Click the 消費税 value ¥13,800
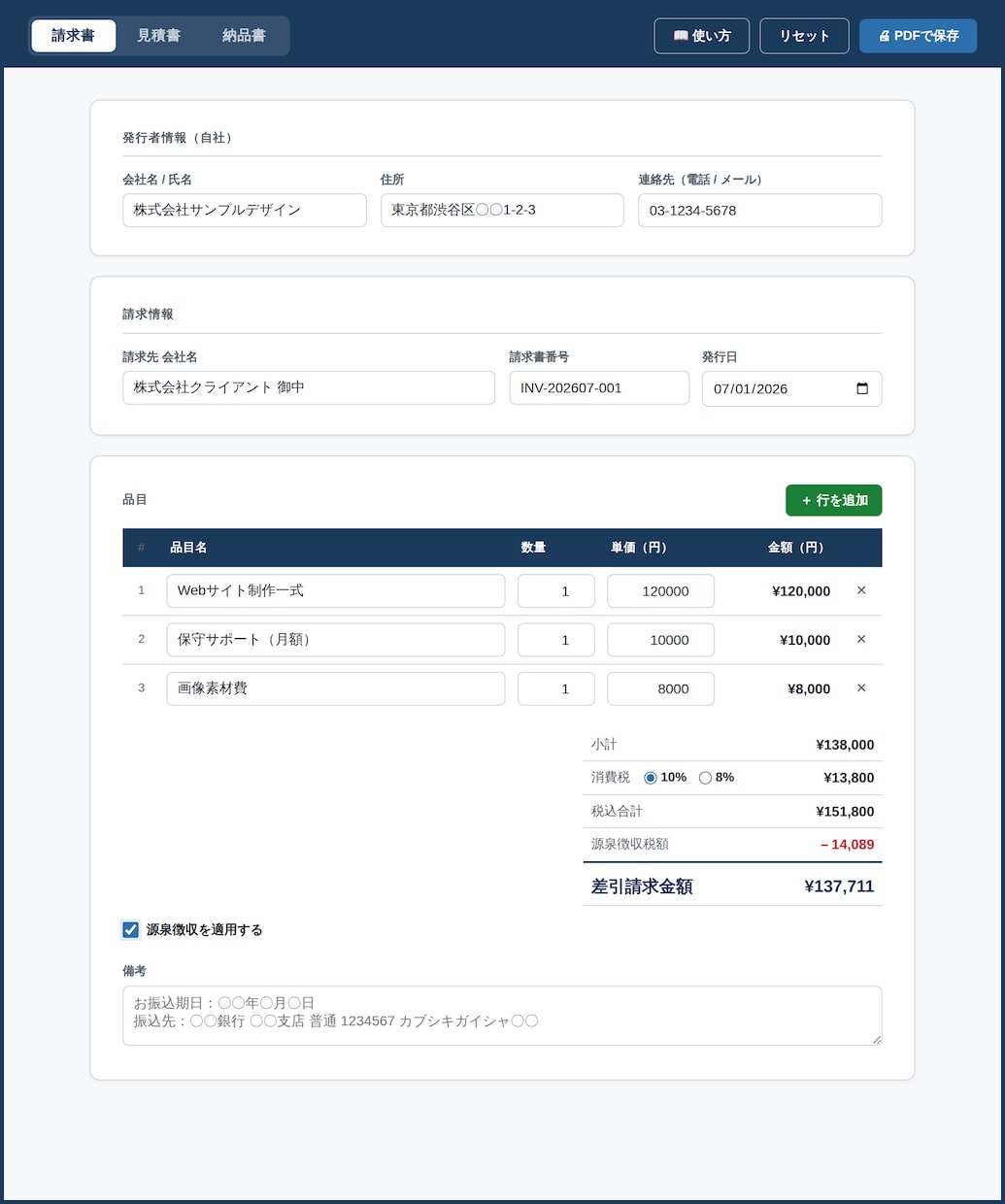Image resolution: width=1005 pixels, height=1204 pixels. pos(849,778)
